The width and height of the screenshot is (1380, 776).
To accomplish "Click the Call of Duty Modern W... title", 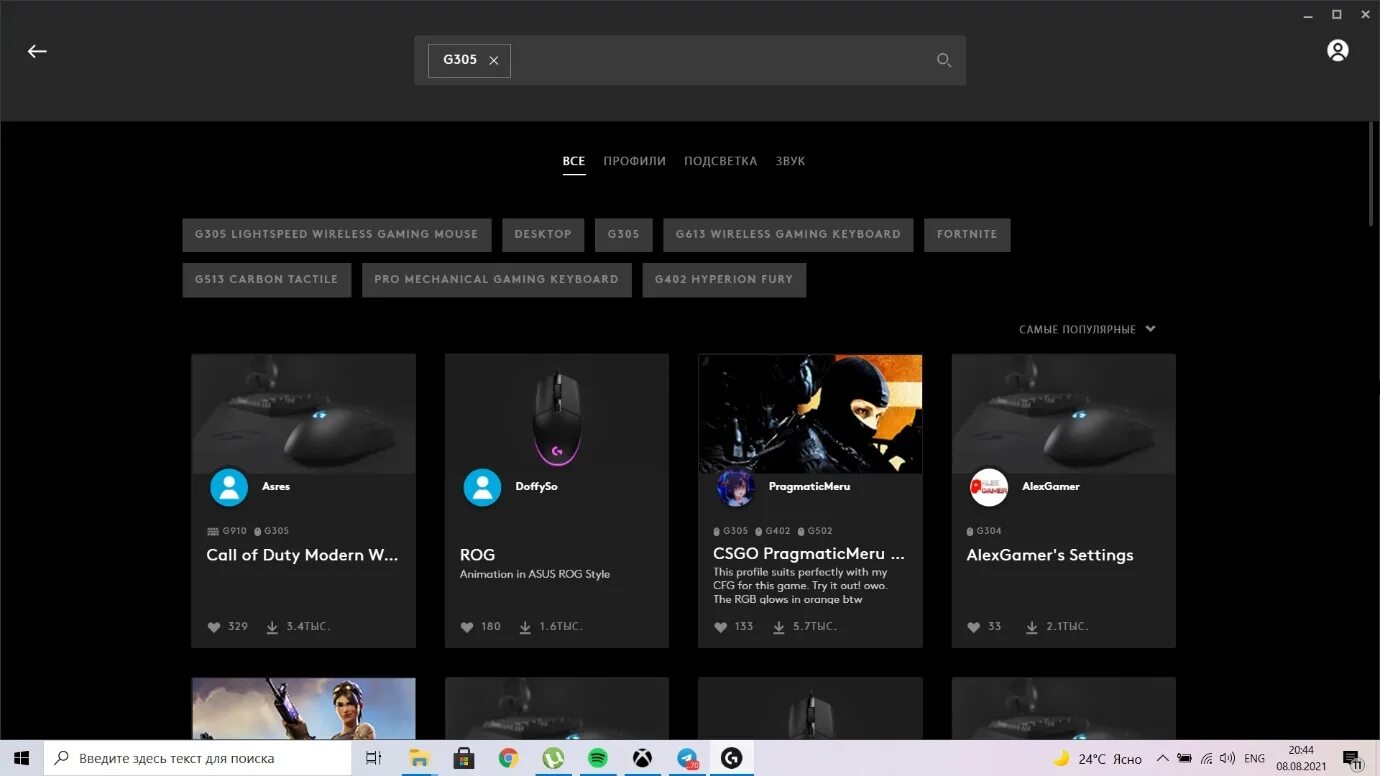I will click(x=303, y=555).
